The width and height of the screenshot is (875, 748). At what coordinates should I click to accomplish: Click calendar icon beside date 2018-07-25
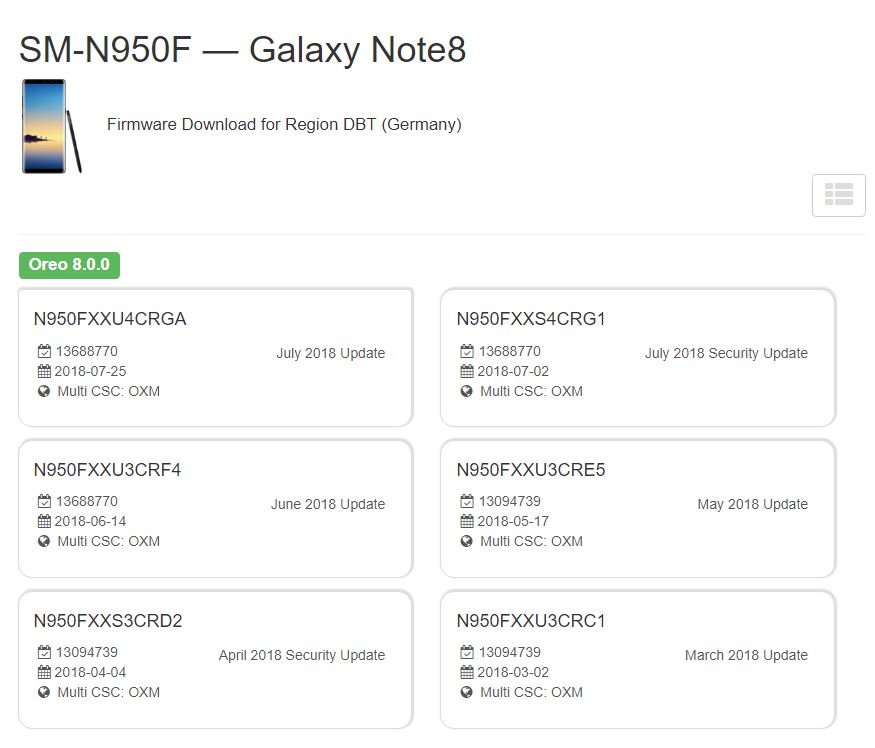pos(44,371)
